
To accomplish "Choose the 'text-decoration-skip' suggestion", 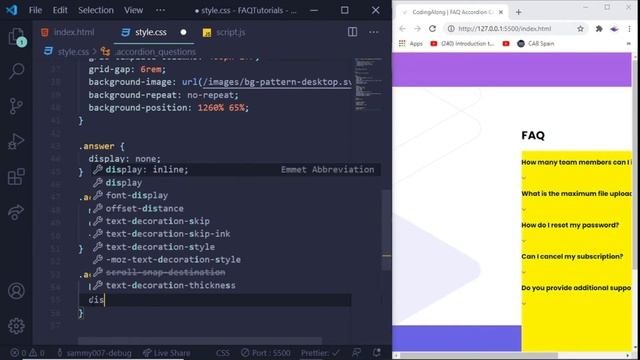I will coord(235,221).
